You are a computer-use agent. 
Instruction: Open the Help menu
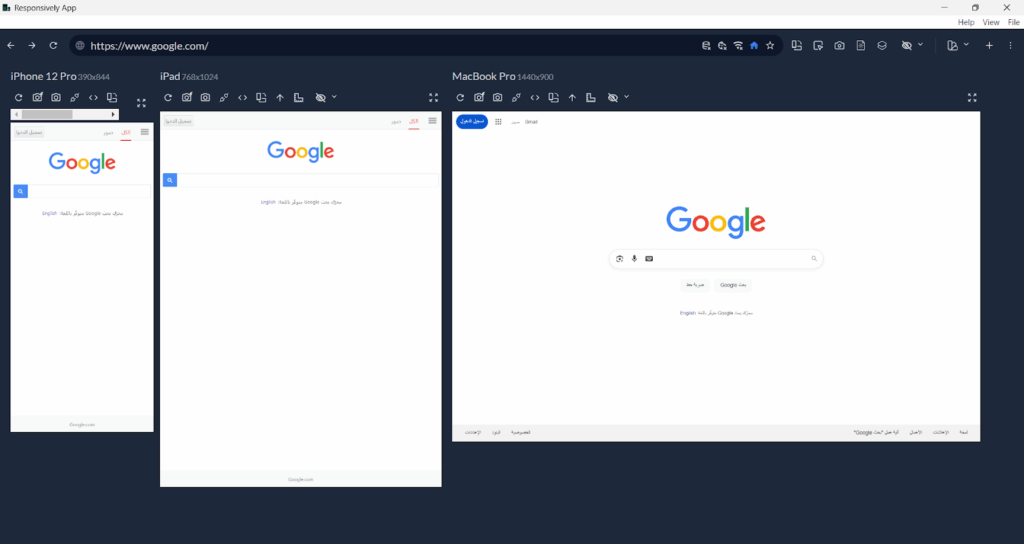click(966, 22)
